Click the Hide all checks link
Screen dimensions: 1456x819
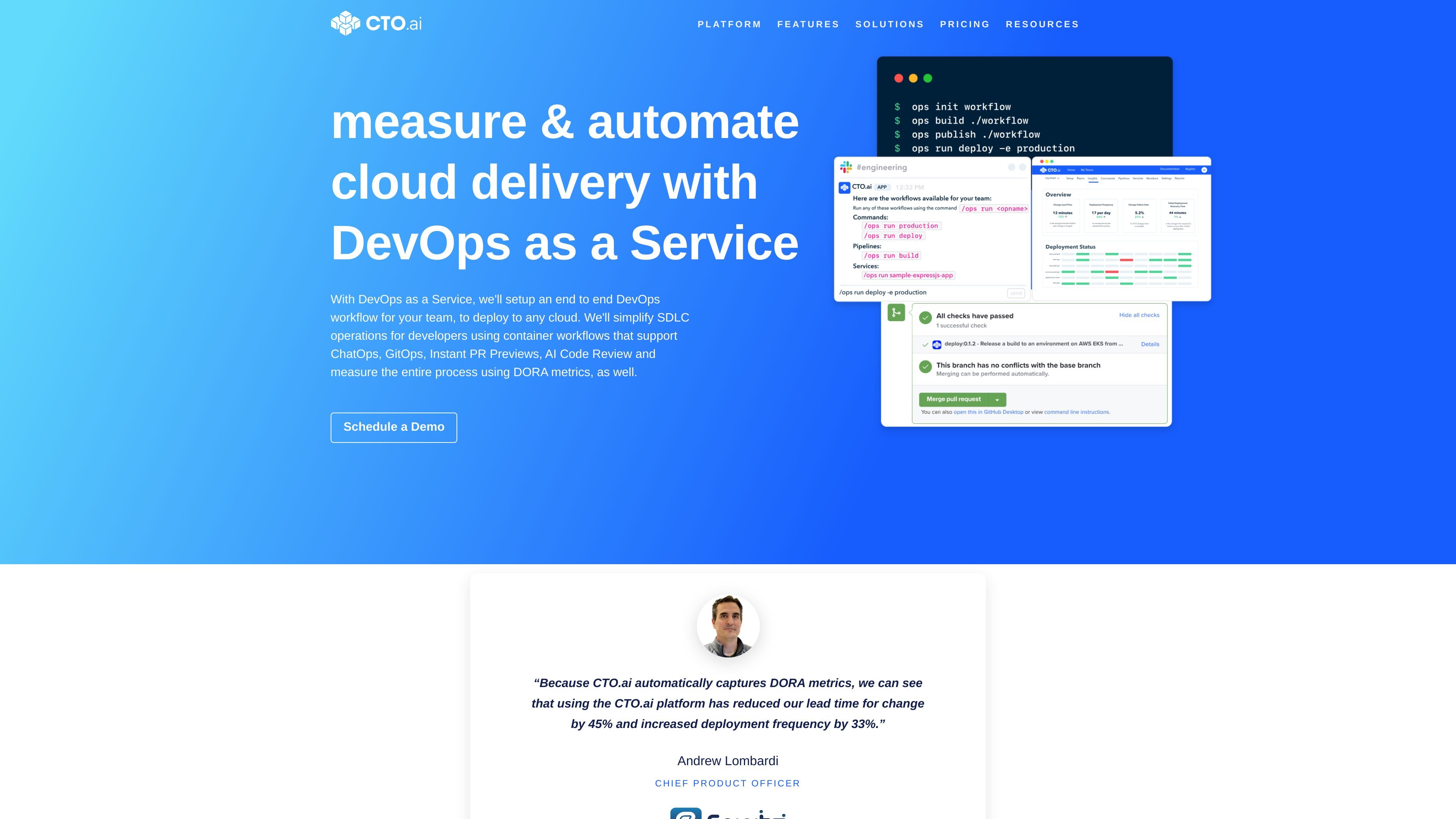pos(1139,315)
